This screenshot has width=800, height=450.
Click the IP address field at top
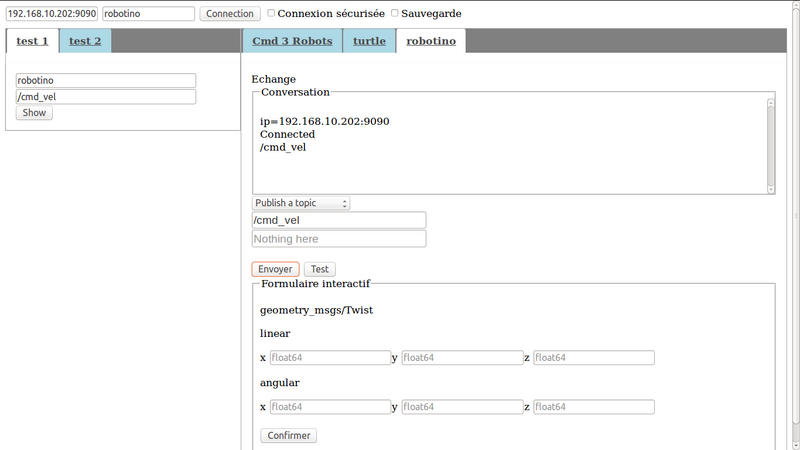(52, 14)
